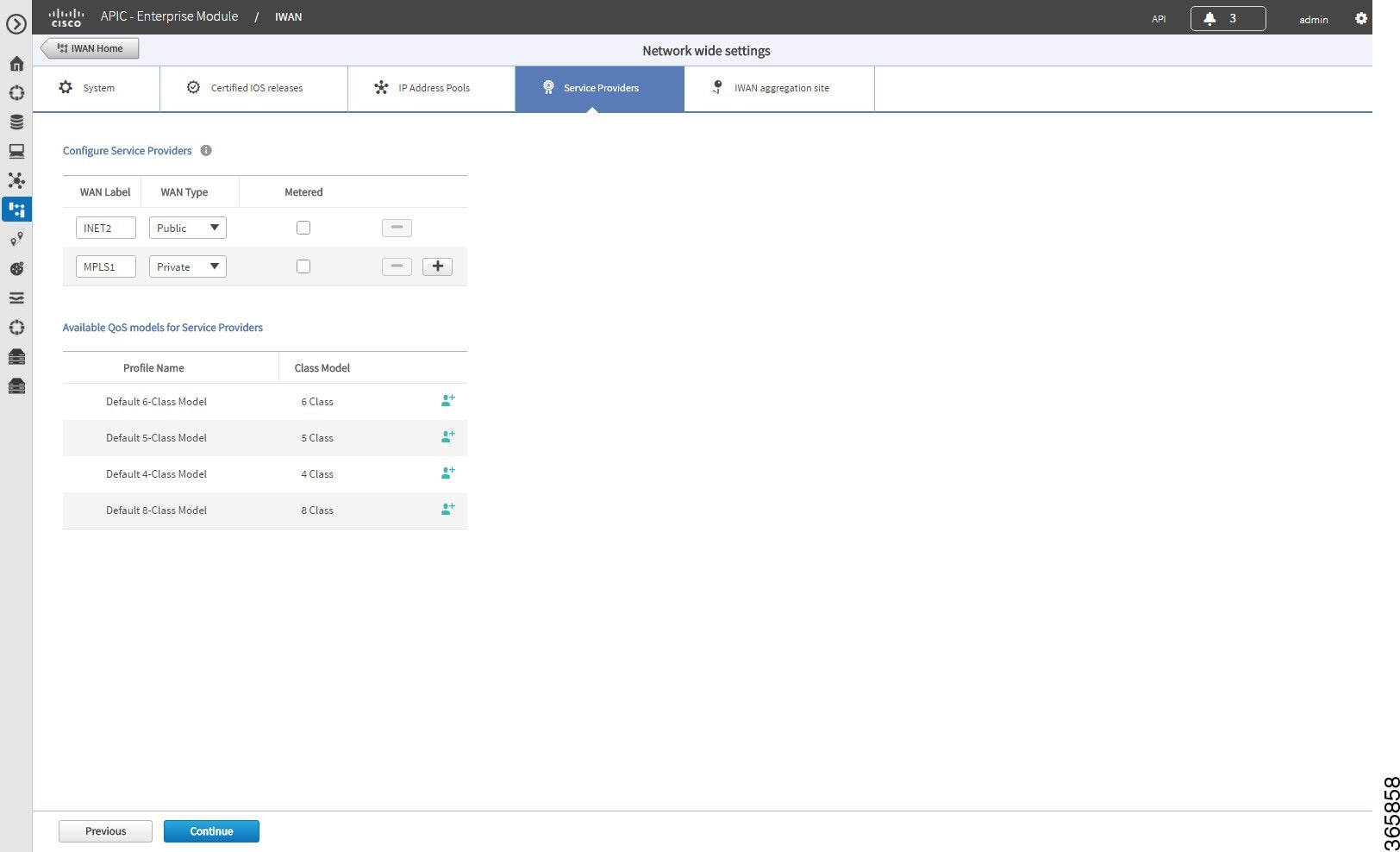This screenshot has height=852, width=1400.
Task: Open the wavy lines icon in sidebar
Action: coord(16,298)
